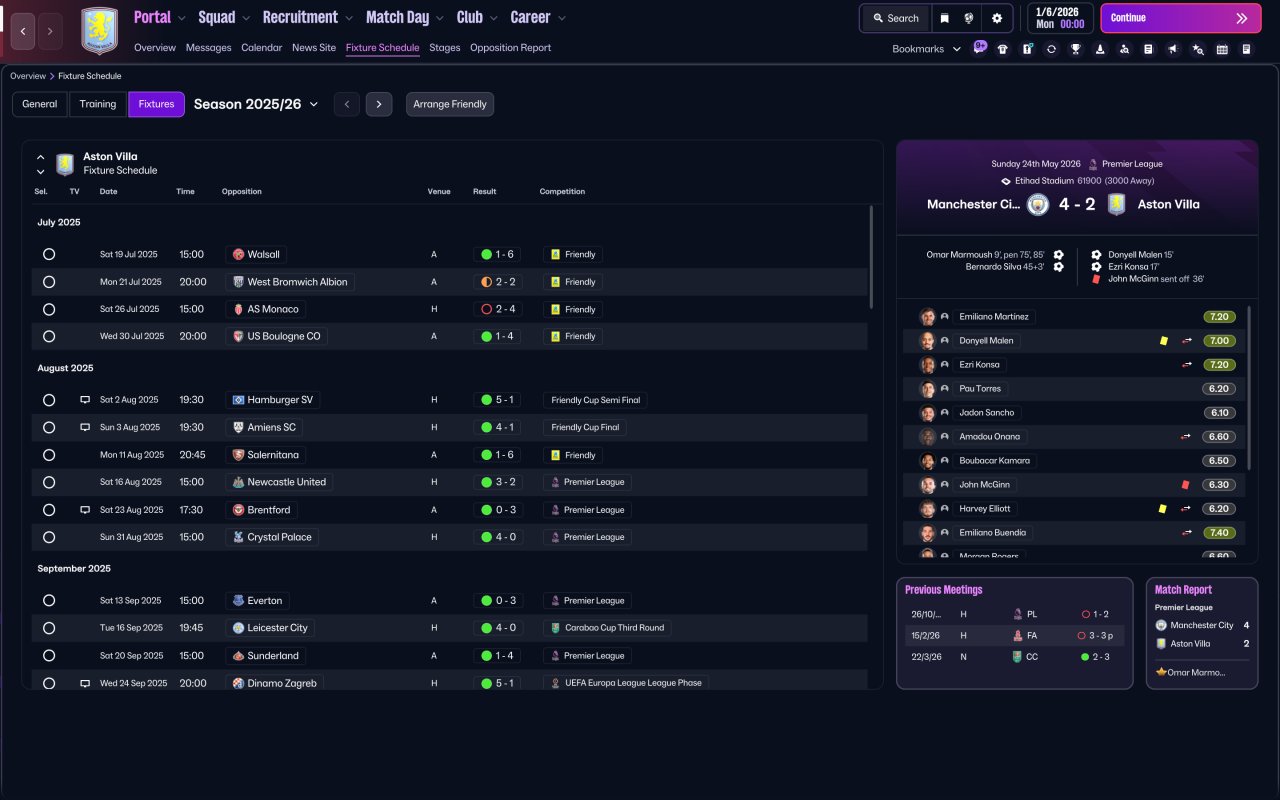Select the West Bromwich Albion fixture radio button
Viewport: 1280px width, 800px height.
(49, 282)
